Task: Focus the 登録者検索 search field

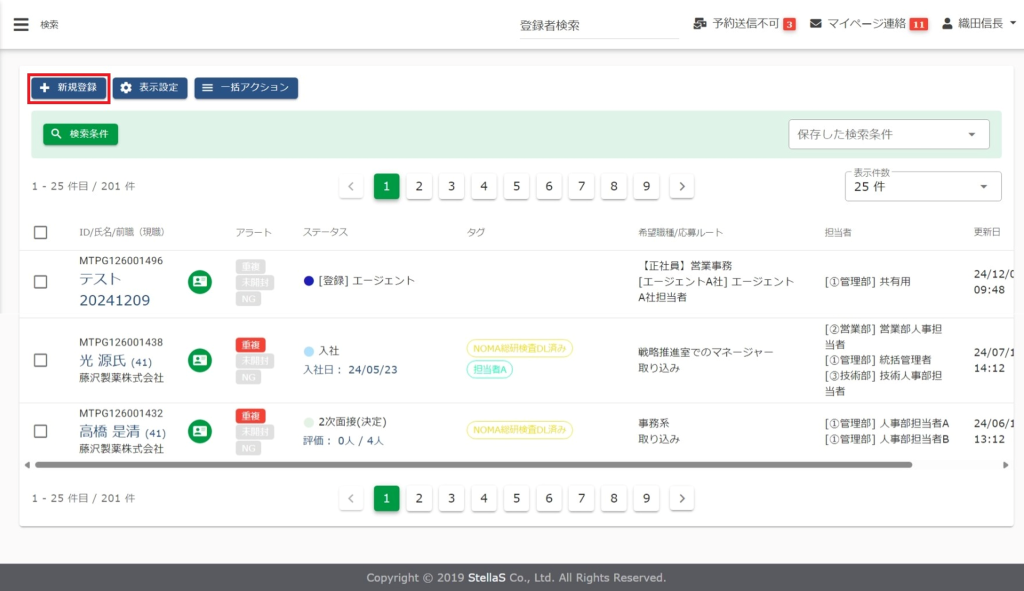Action: 596,26
